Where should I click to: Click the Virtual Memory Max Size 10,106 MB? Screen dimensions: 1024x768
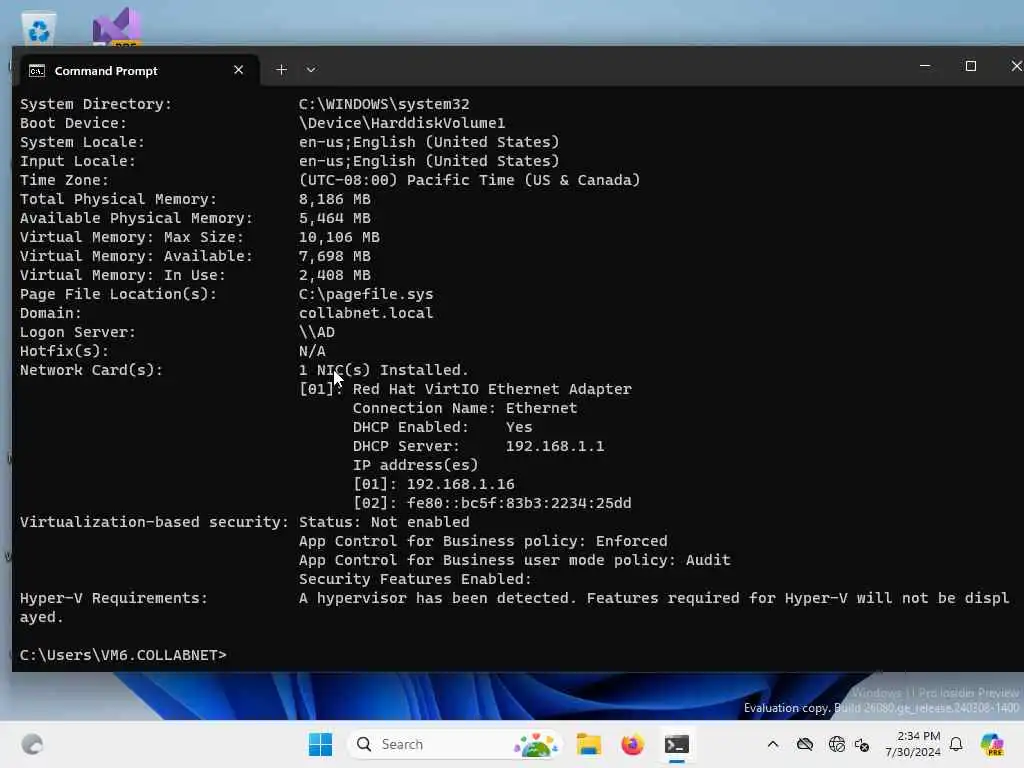339,237
